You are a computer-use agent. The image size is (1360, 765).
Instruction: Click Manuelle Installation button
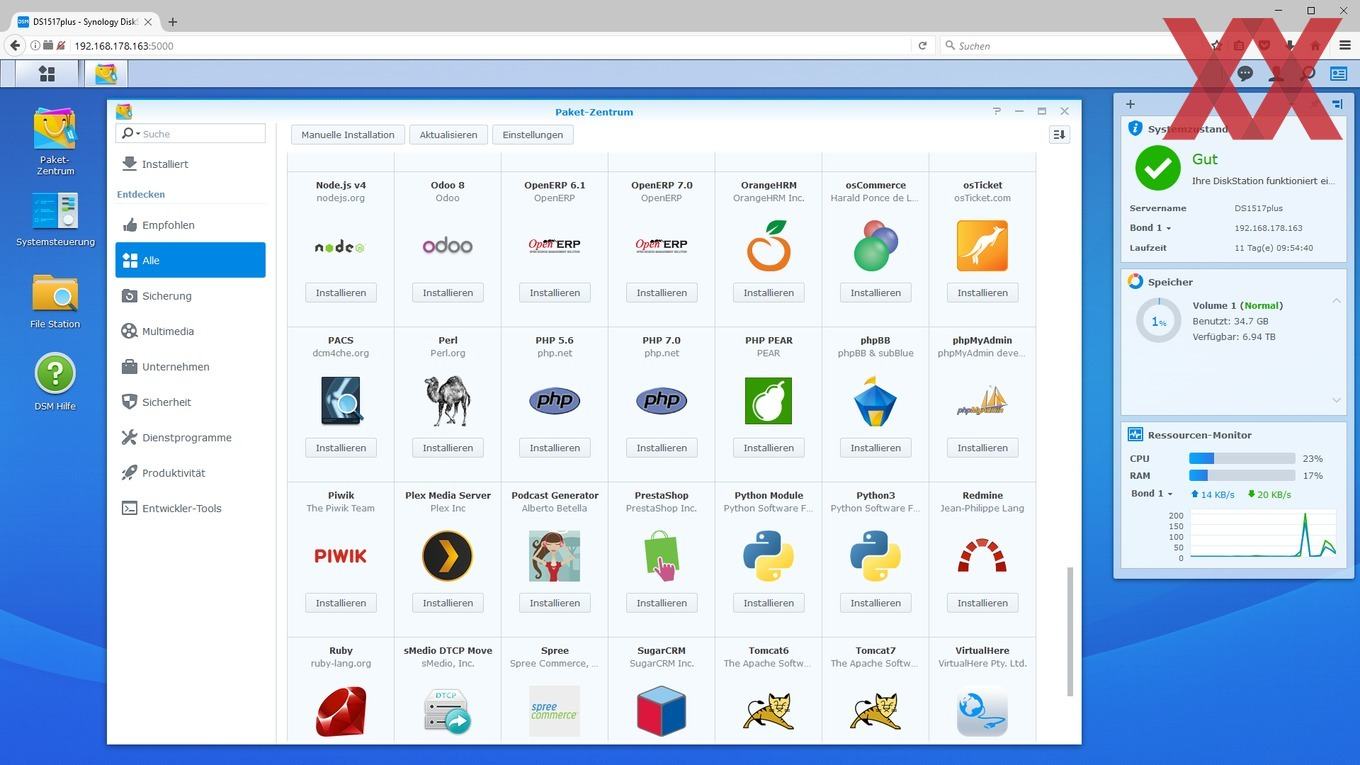click(x=348, y=134)
